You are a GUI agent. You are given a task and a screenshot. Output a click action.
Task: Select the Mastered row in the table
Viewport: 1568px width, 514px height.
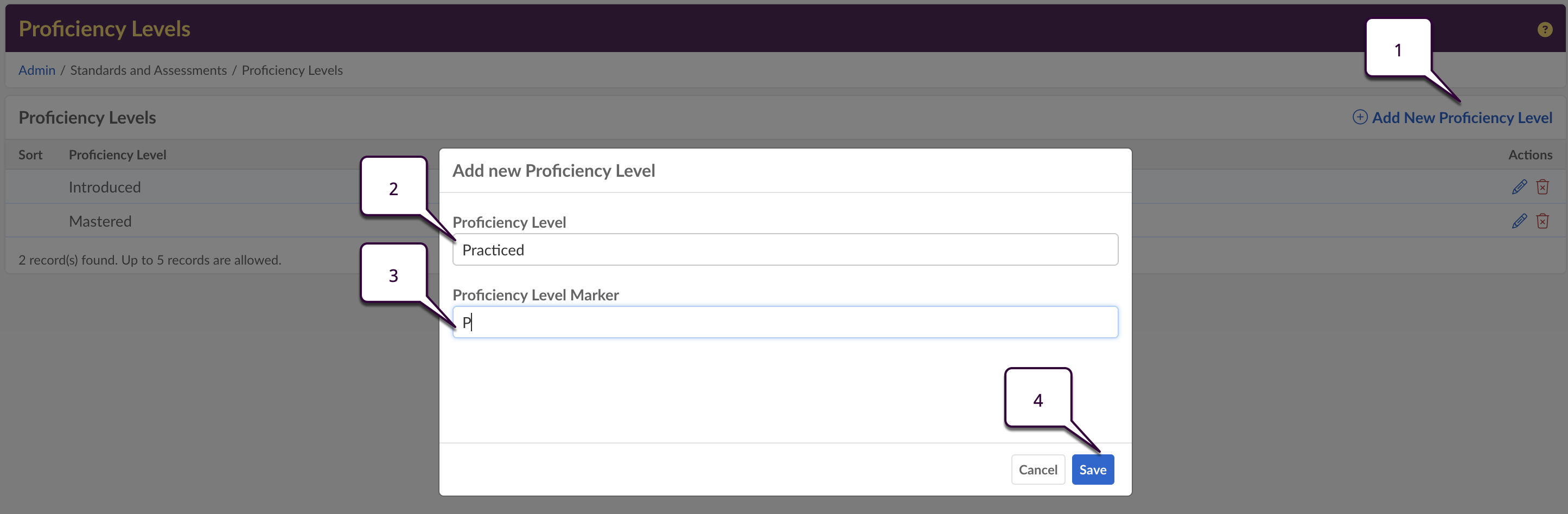(100, 221)
